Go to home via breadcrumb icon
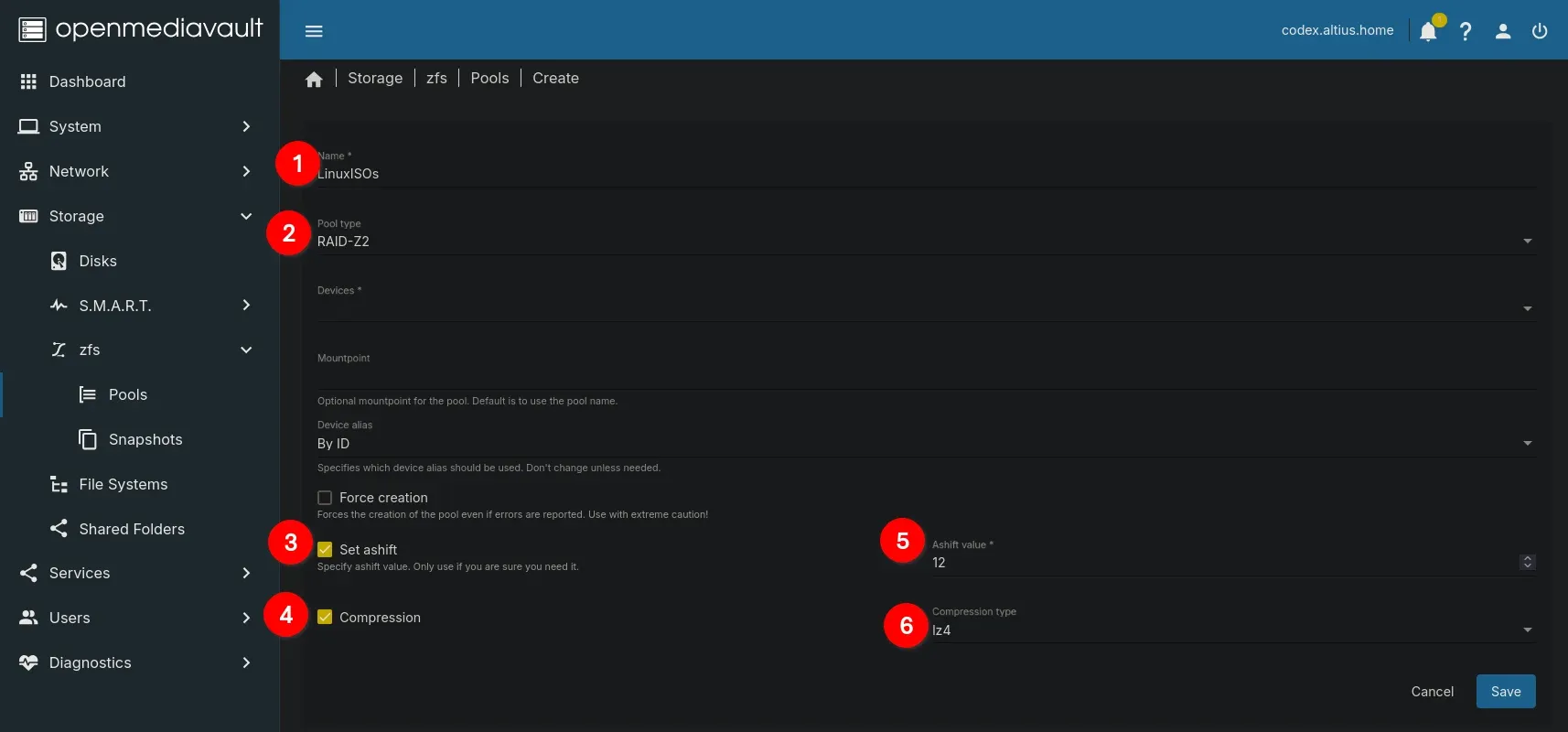The image size is (1568, 732). click(314, 80)
